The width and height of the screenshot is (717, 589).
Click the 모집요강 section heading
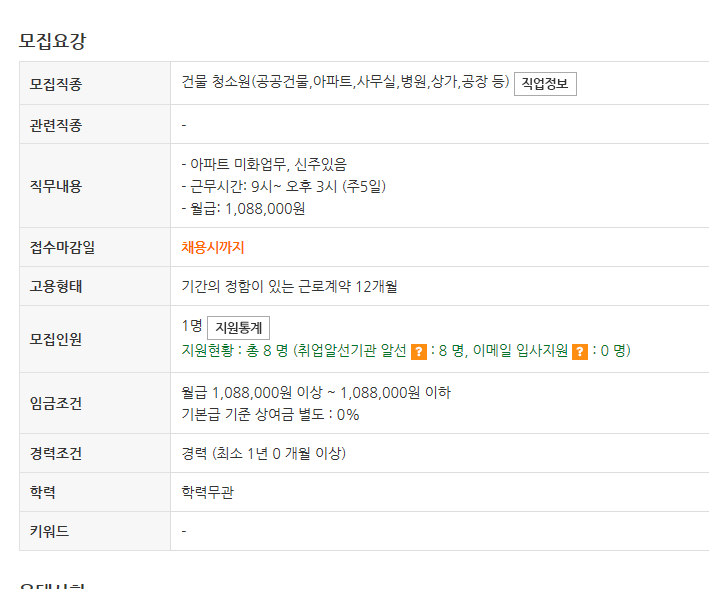52,41
